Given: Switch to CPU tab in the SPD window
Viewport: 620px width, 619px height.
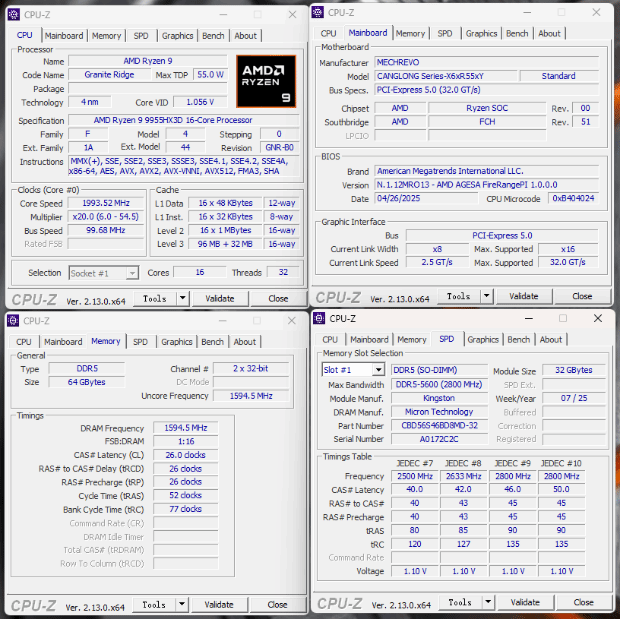Looking at the screenshot, I should tap(330, 339).
